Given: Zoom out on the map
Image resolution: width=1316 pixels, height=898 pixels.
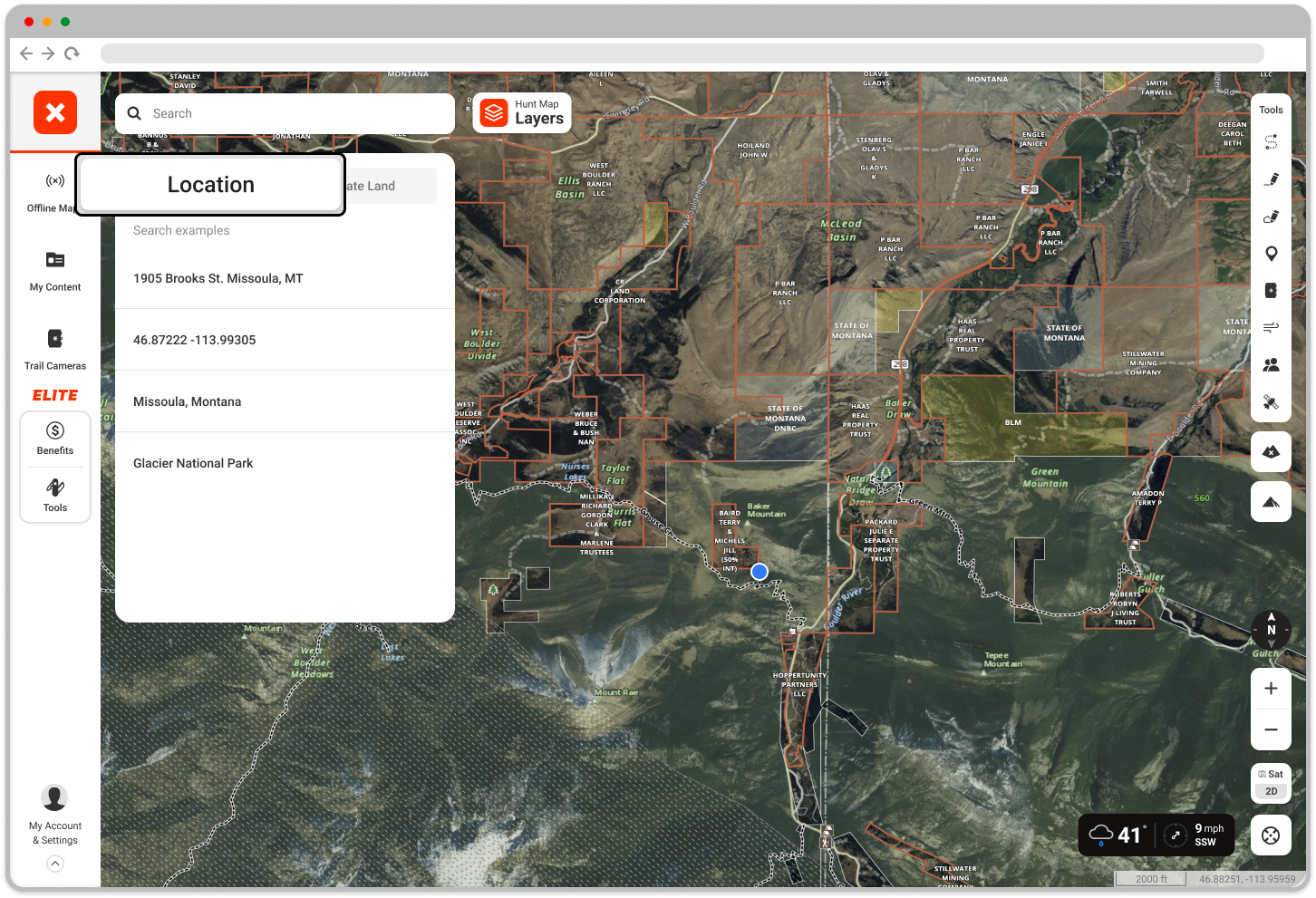Looking at the screenshot, I should click(1271, 729).
